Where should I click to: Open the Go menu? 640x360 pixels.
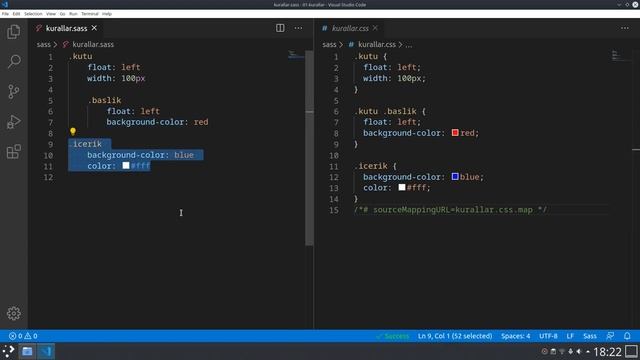click(62, 14)
